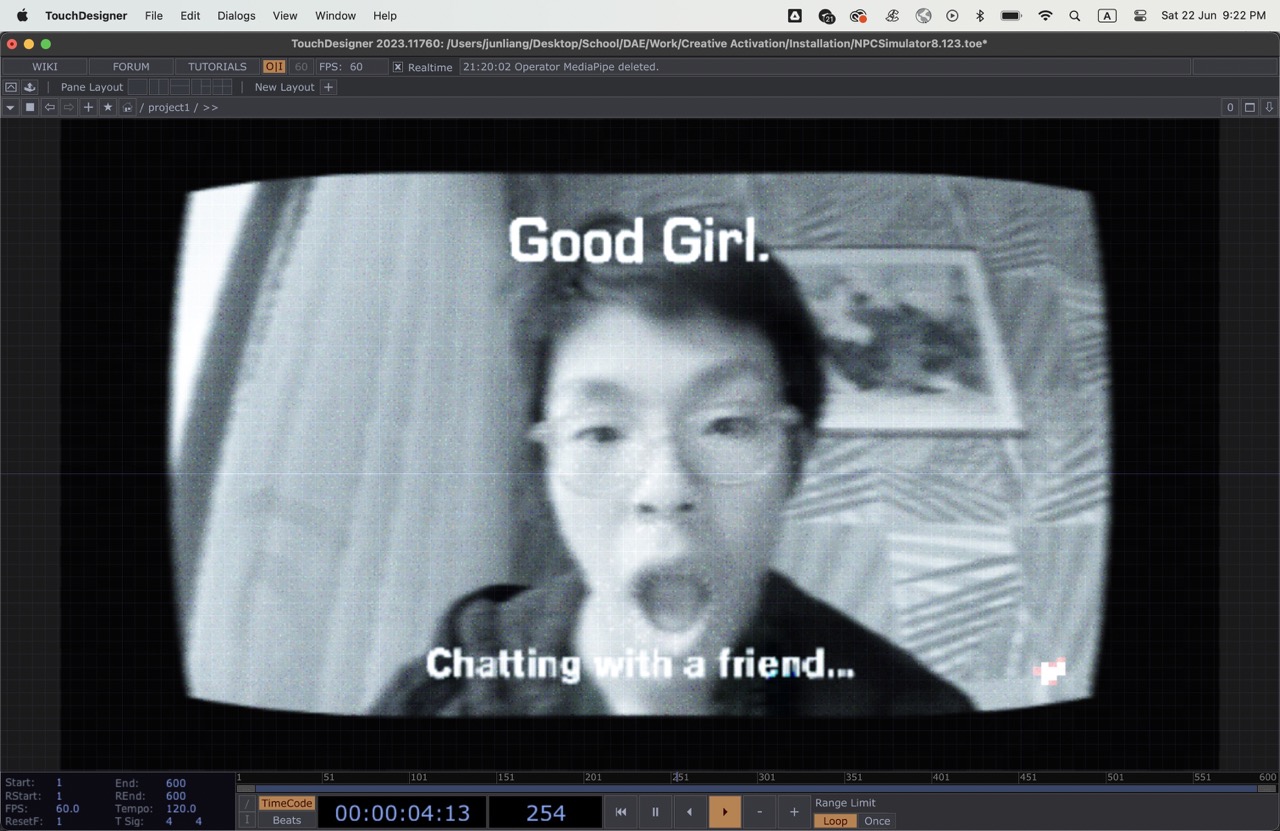This screenshot has height=831, width=1280.
Task: Open the TUTORIALS link
Action: (x=217, y=67)
